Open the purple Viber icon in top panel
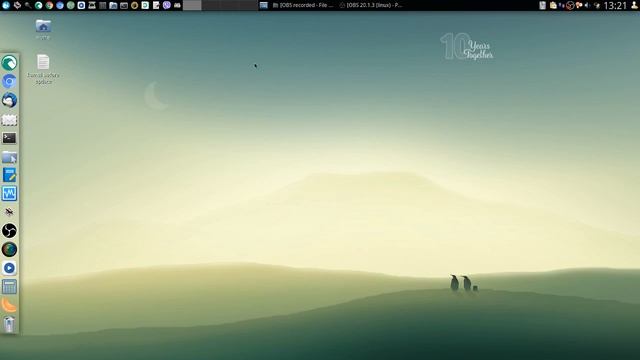This screenshot has width=640, height=360. point(167,5)
